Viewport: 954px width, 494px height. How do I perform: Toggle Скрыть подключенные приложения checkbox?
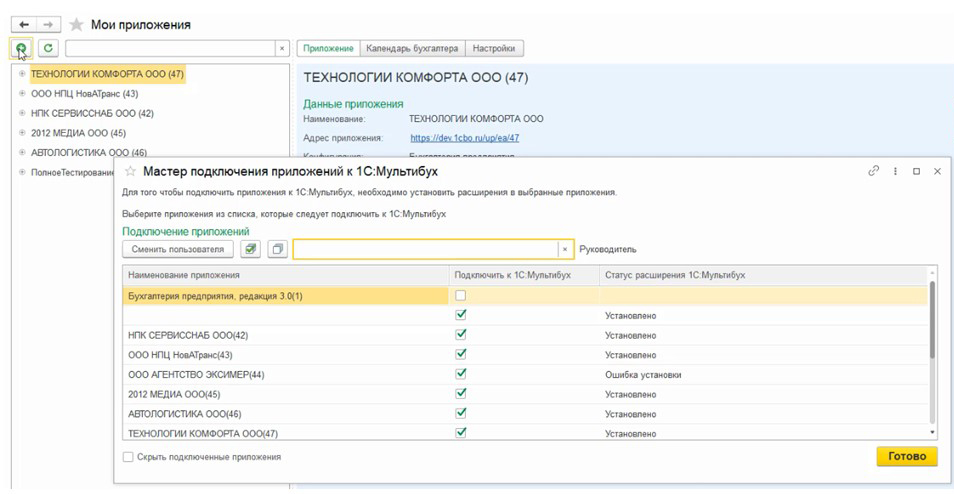point(127,457)
